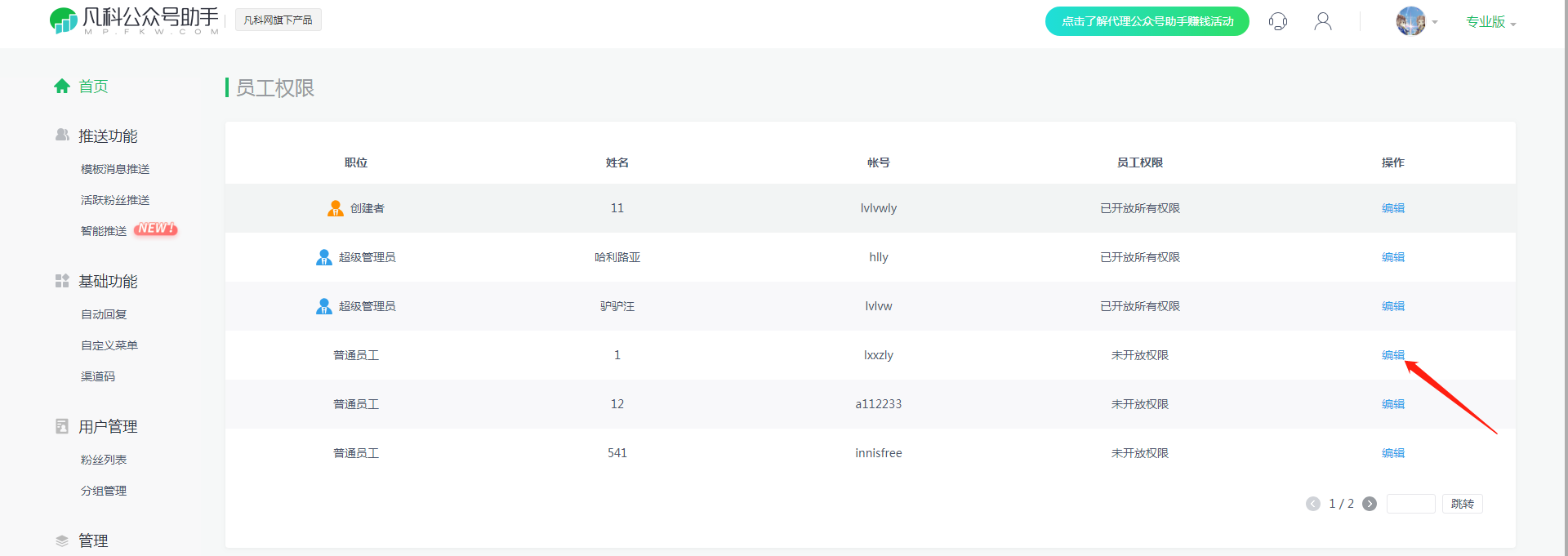Click the 超级管理员 icon for 驴驴汪
The width and height of the screenshot is (1568, 556).
click(x=323, y=306)
